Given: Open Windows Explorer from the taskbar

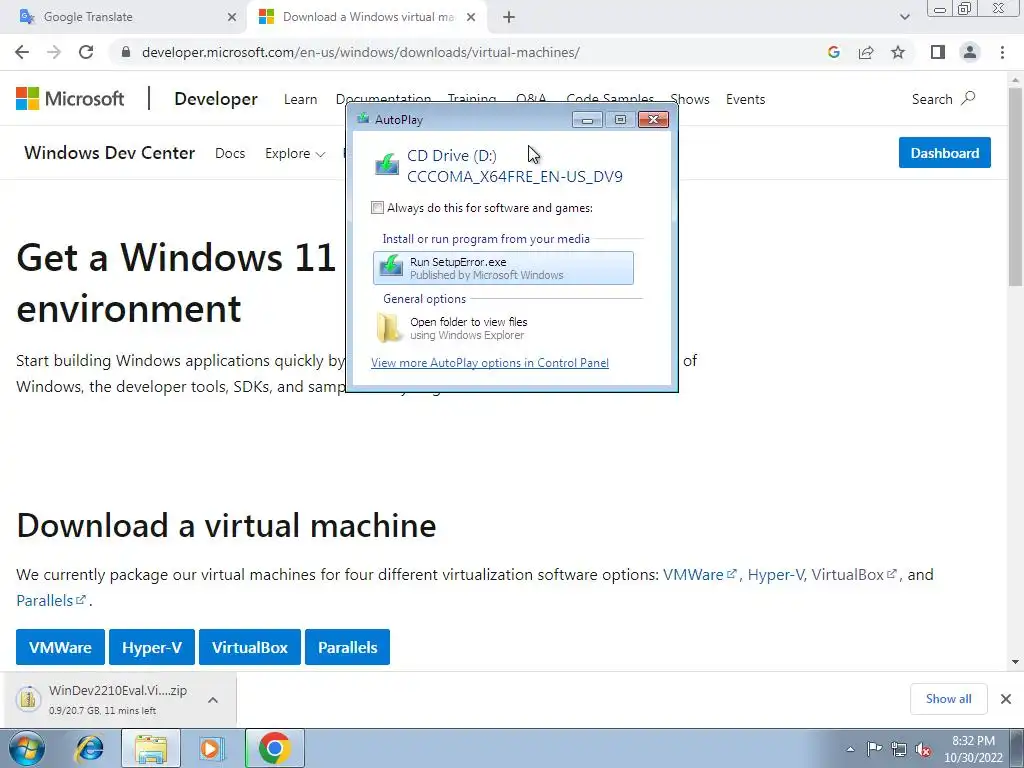Looking at the screenshot, I should 150,748.
